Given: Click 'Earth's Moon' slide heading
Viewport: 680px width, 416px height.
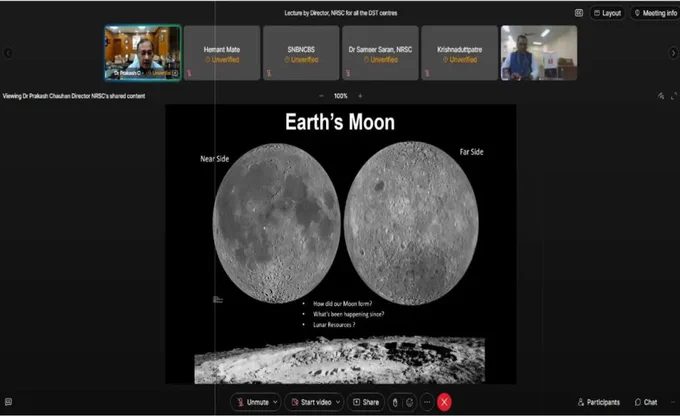Looking at the screenshot, I should pyautogui.click(x=340, y=122).
